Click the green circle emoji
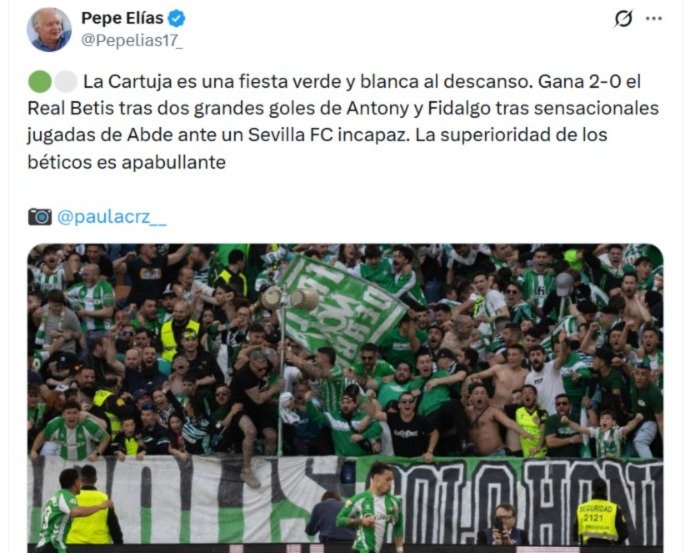The image size is (695, 553). [x=40, y=82]
